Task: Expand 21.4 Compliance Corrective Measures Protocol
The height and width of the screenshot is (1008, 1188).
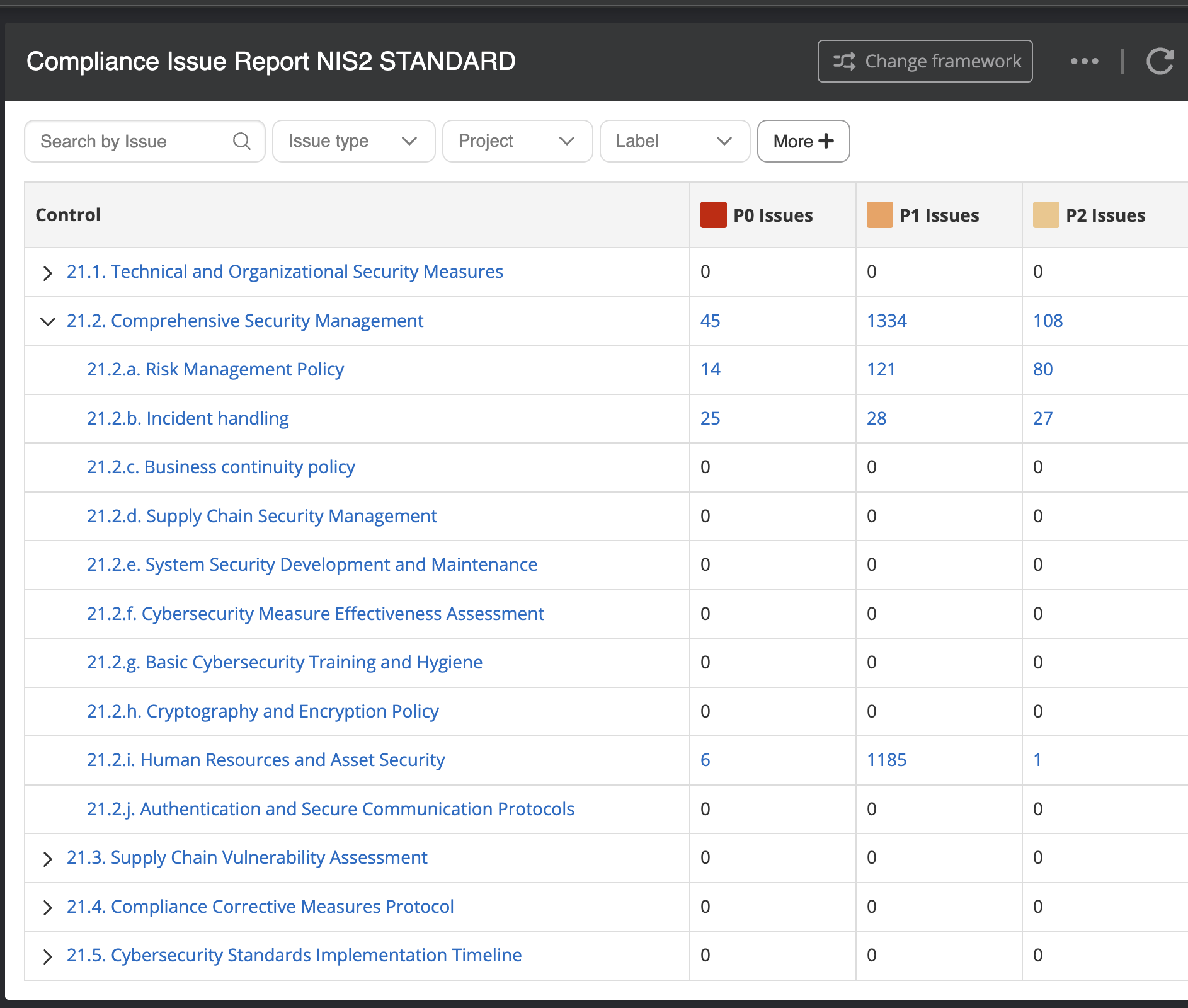Action: click(x=47, y=907)
